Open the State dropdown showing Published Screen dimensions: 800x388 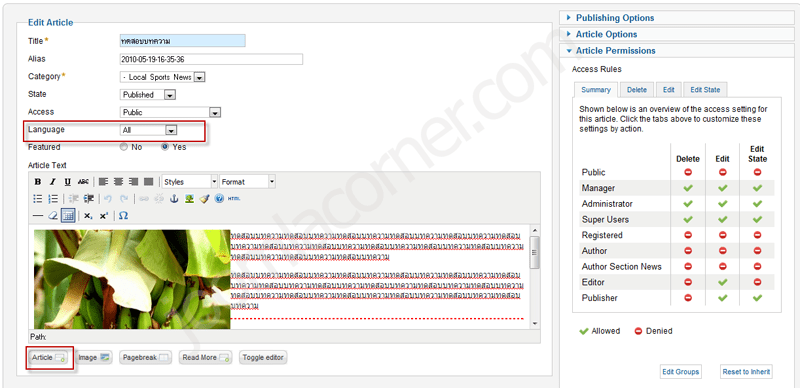[148, 94]
